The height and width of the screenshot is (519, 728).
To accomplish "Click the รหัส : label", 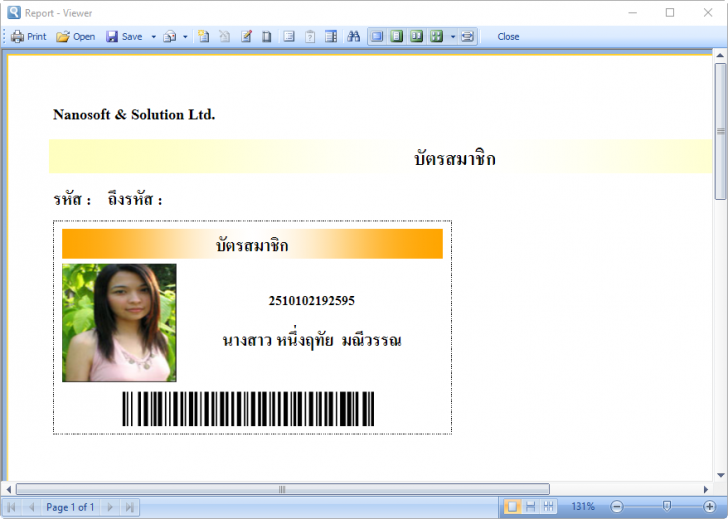I will (72, 199).
